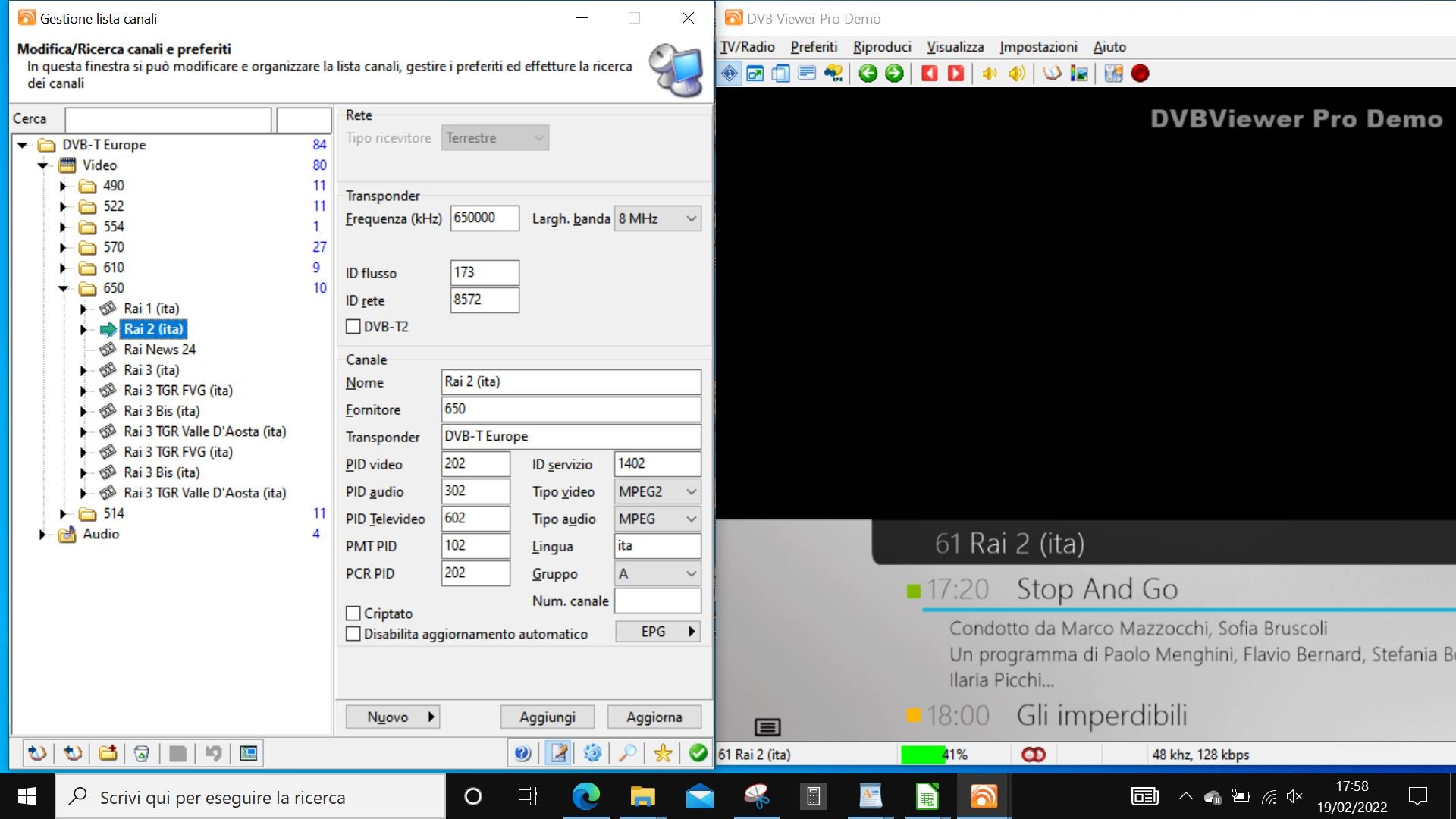This screenshot has height=819, width=1456.
Task: Click the Frequenza (kHz) field
Action: point(485,218)
